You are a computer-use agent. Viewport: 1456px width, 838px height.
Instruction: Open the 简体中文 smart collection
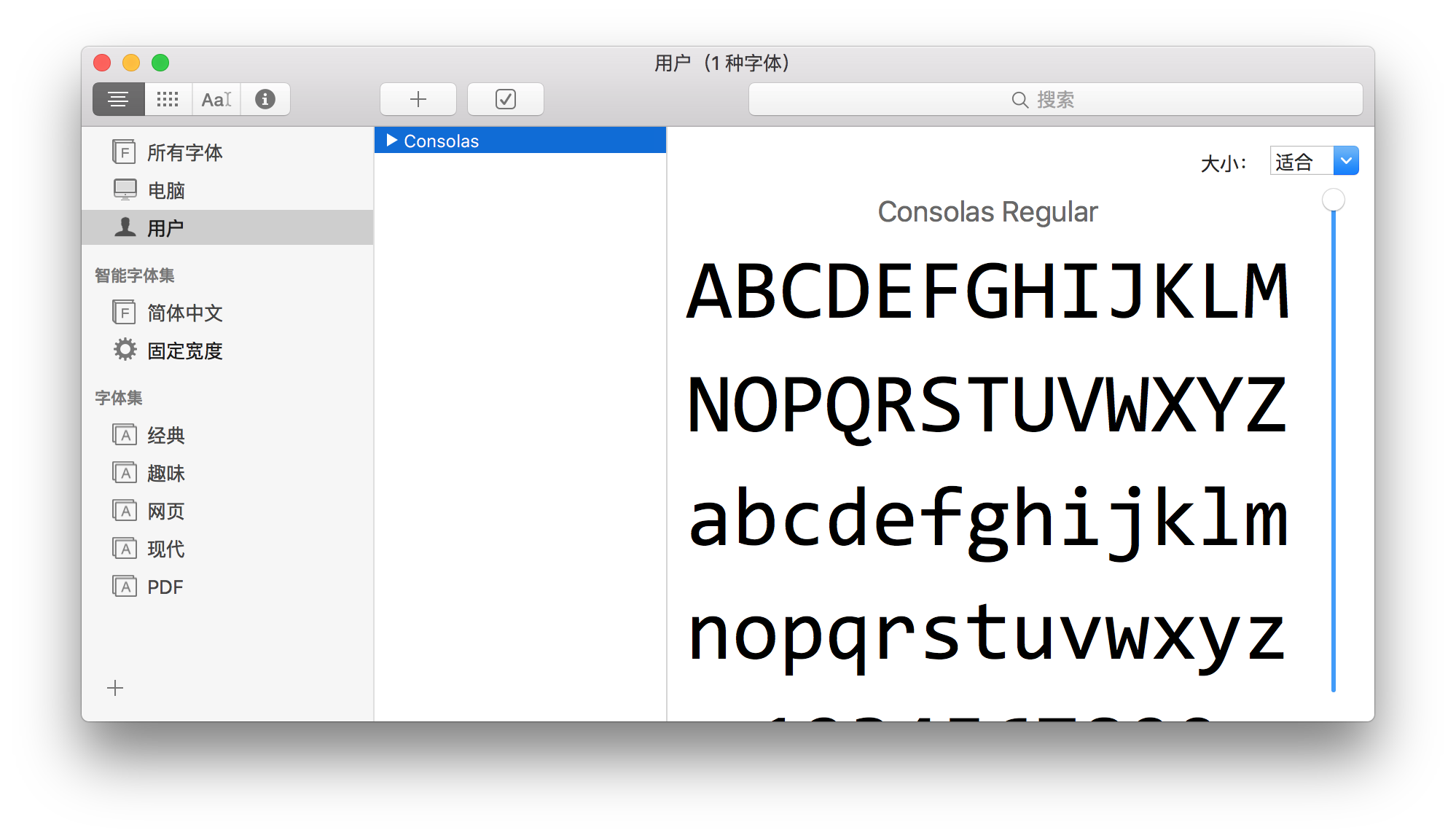[227, 313]
